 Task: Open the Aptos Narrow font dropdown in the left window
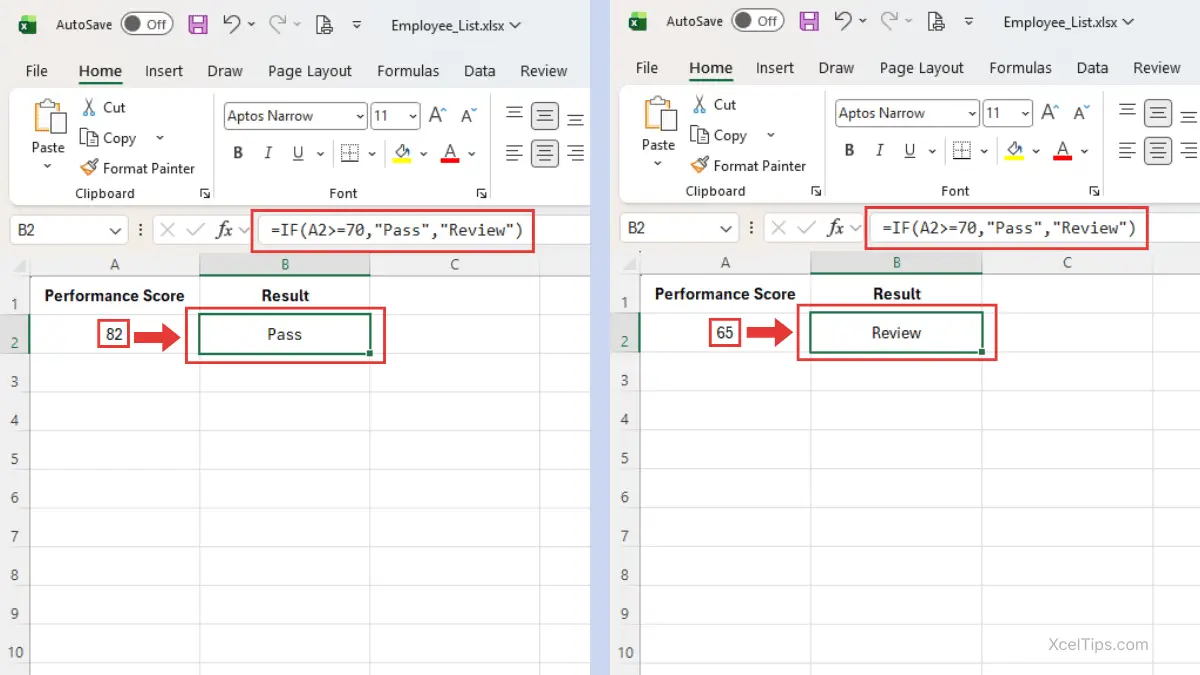[x=360, y=116]
